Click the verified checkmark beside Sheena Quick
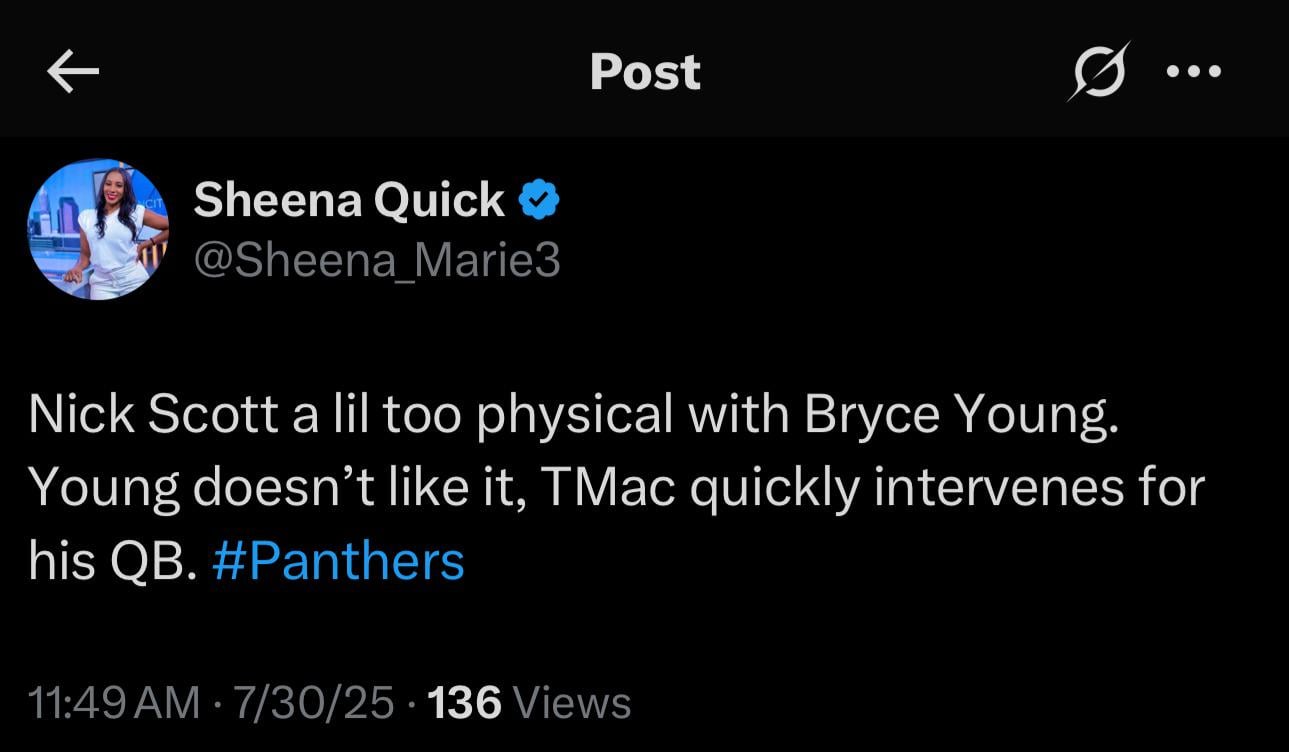Viewport: 1289px width, 752px height. pos(537,198)
